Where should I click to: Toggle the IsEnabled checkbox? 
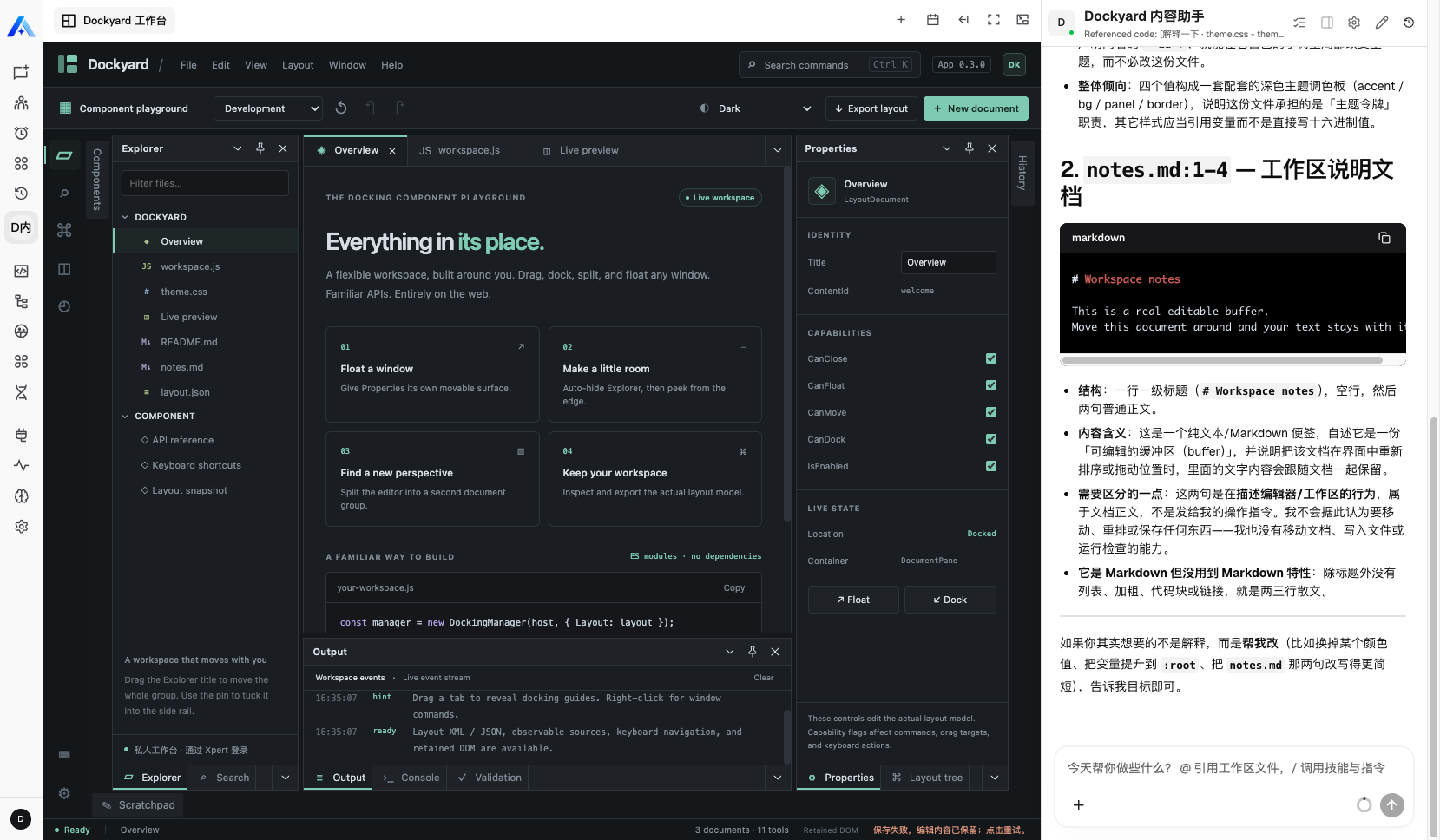(991, 466)
